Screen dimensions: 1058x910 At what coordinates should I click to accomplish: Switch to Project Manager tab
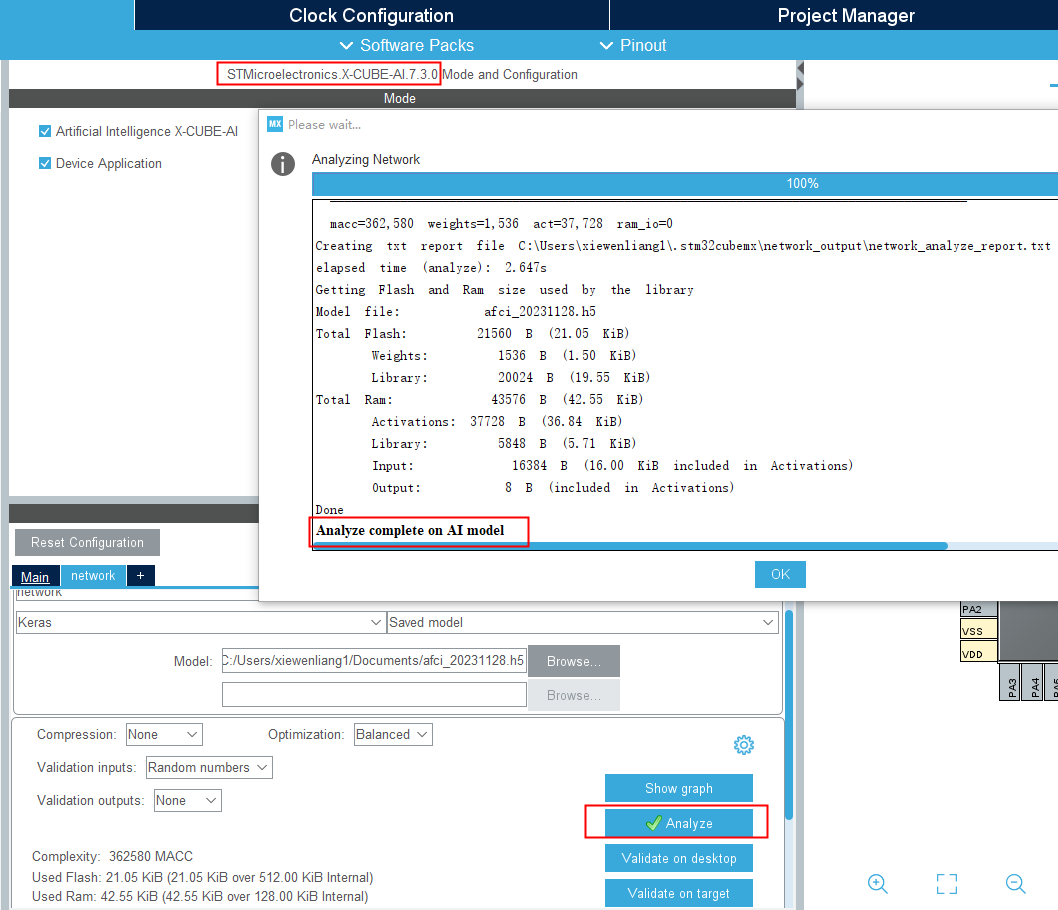[834, 15]
